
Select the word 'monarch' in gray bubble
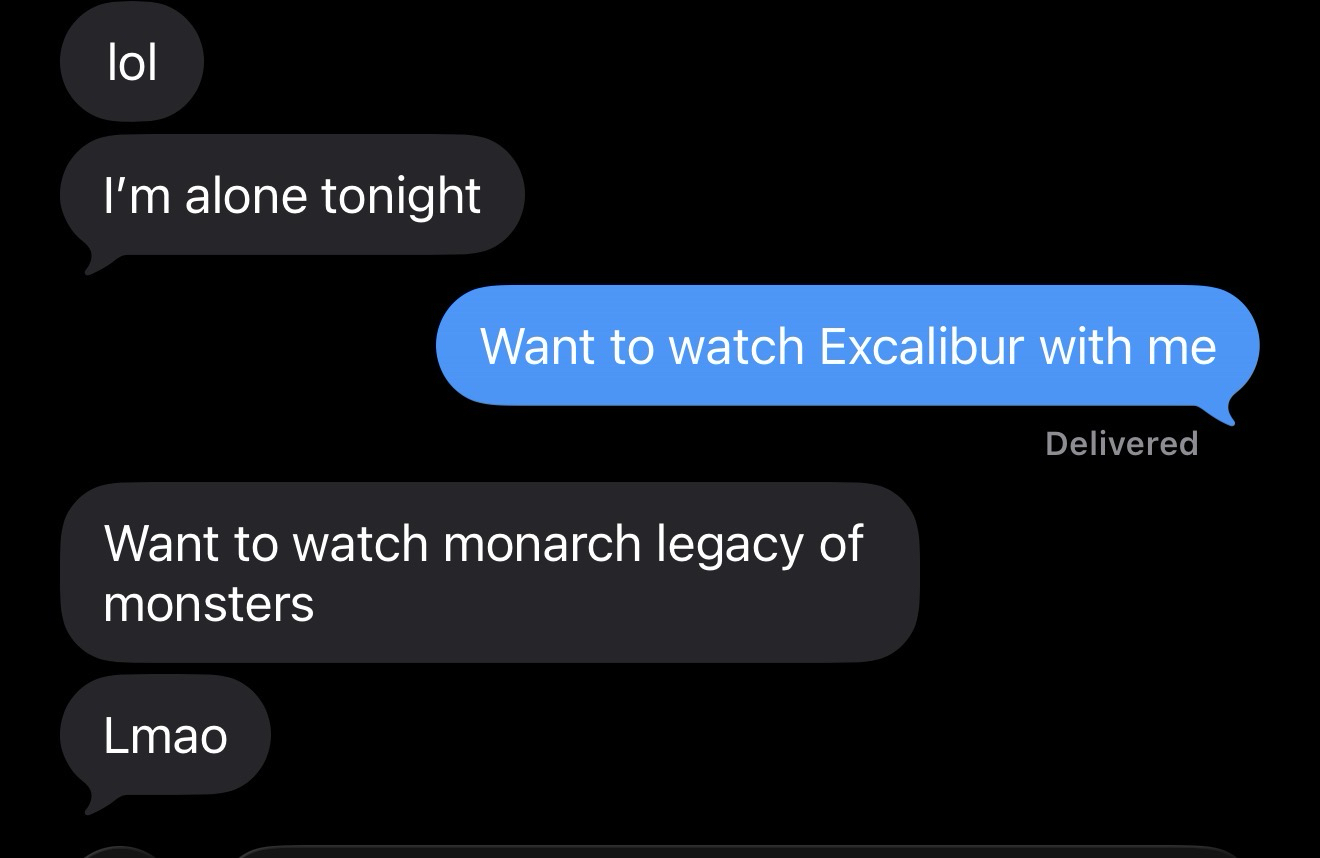541,543
